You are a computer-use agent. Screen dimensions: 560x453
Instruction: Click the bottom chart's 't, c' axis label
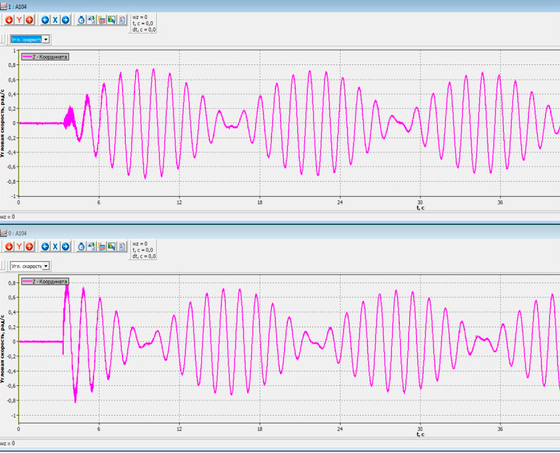click(420, 434)
